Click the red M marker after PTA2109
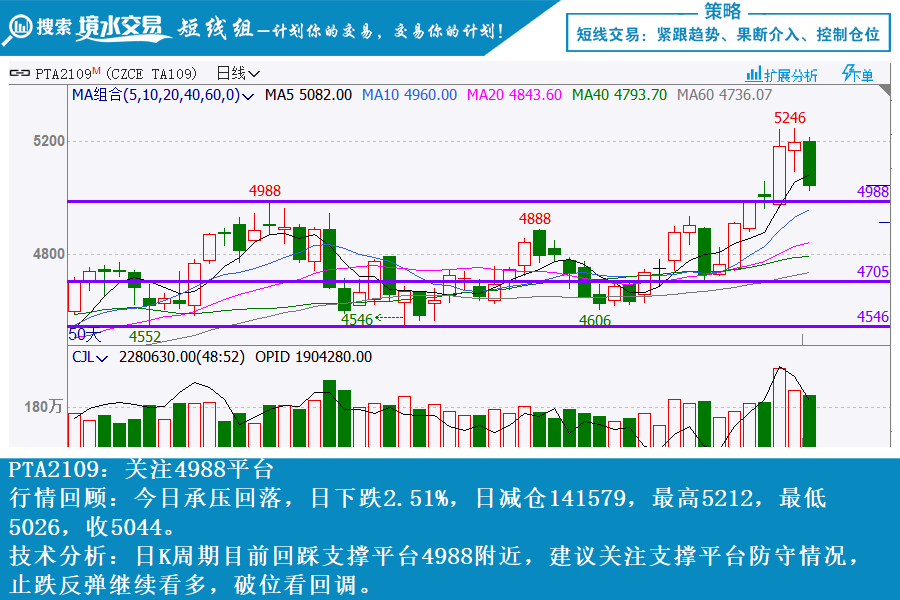The width and height of the screenshot is (900, 600). pos(97,71)
